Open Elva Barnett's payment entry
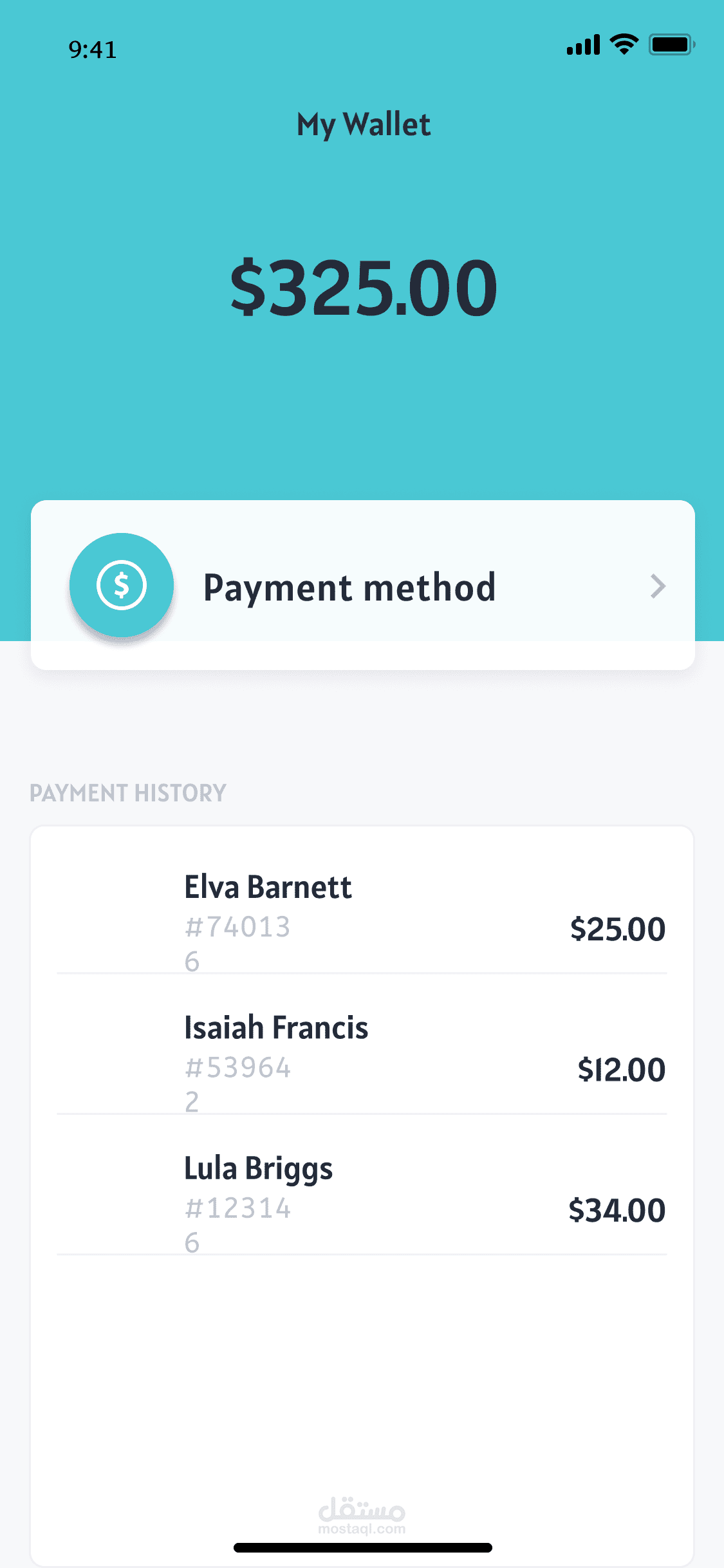The height and width of the screenshot is (1568, 724). point(268,887)
